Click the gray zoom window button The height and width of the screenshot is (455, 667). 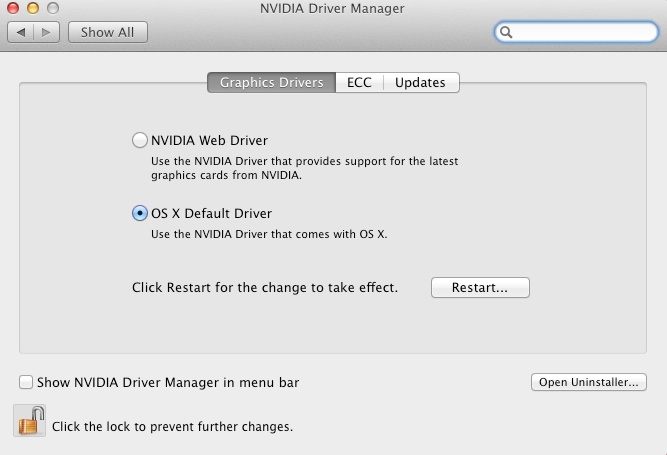point(53,8)
